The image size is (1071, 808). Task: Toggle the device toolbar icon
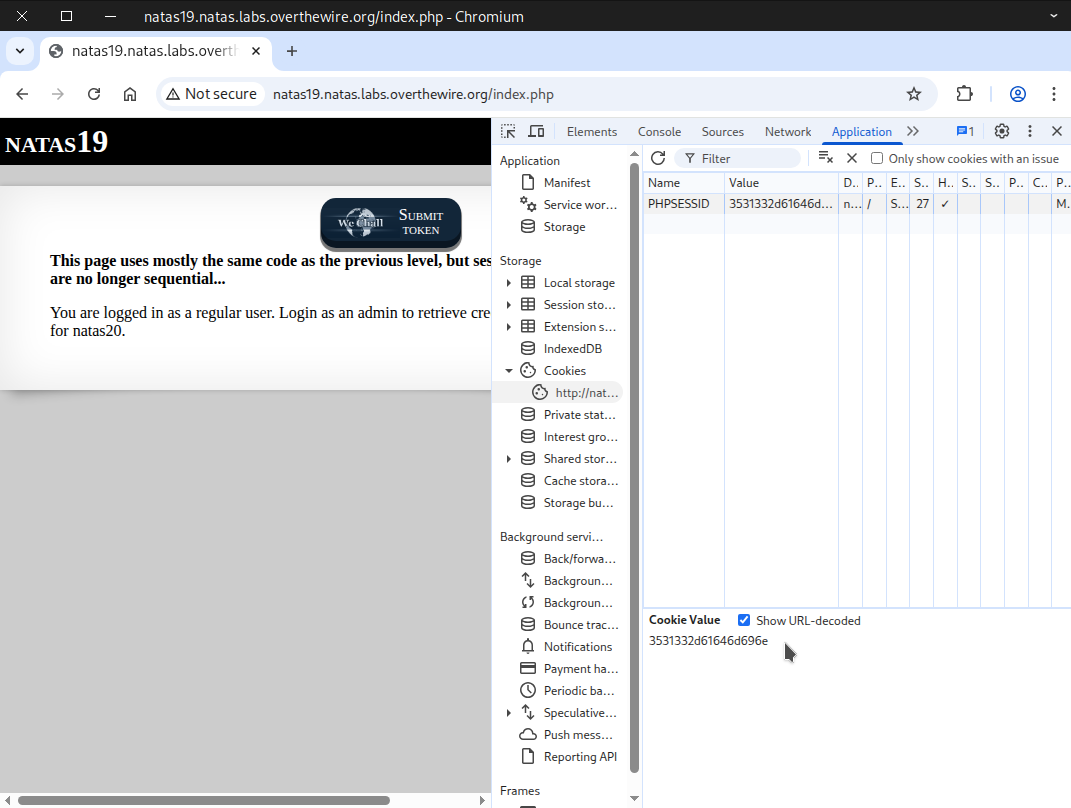pyautogui.click(x=536, y=131)
